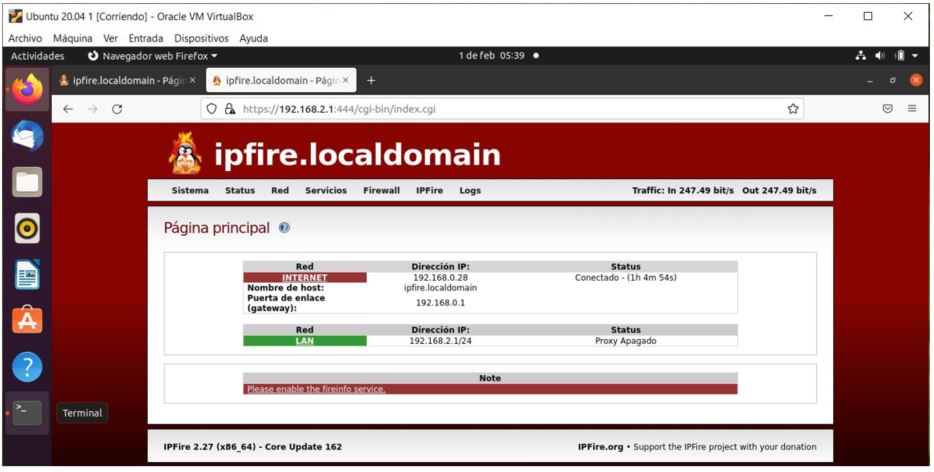Close Firefox with the orange X button
This screenshot has height=472, width=934.
click(x=916, y=80)
